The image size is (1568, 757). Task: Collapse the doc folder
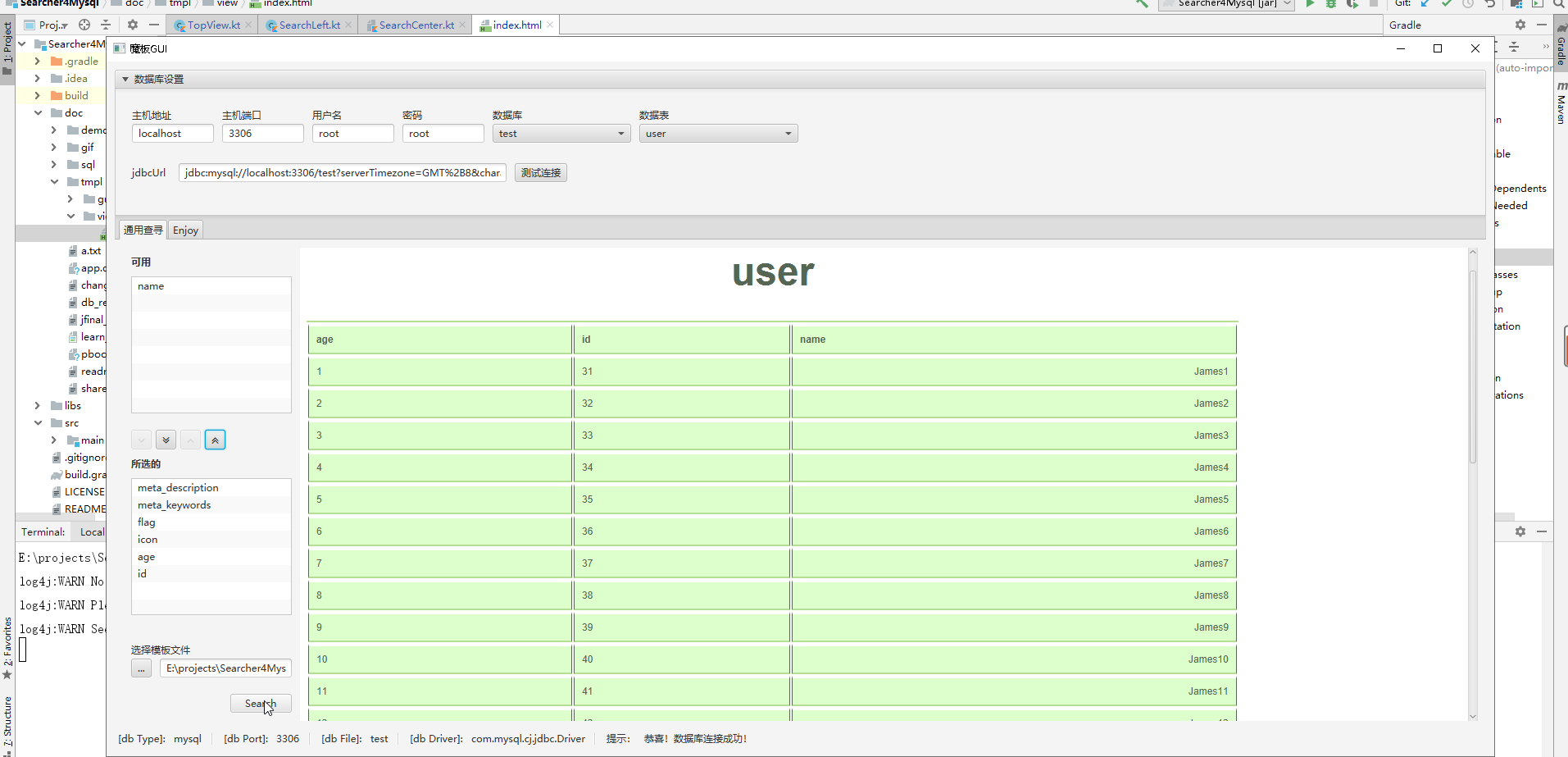[38, 113]
